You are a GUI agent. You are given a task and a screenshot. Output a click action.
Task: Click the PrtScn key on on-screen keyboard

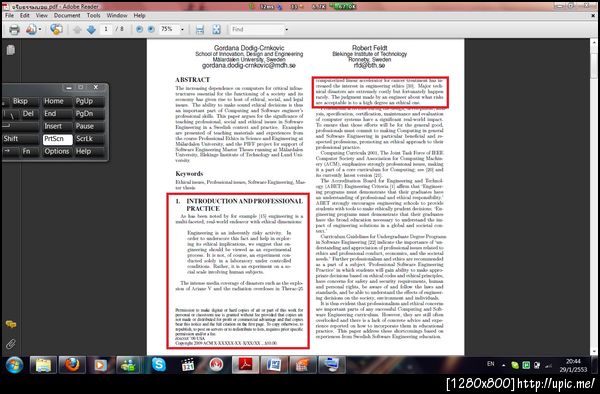click(x=57, y=139)
